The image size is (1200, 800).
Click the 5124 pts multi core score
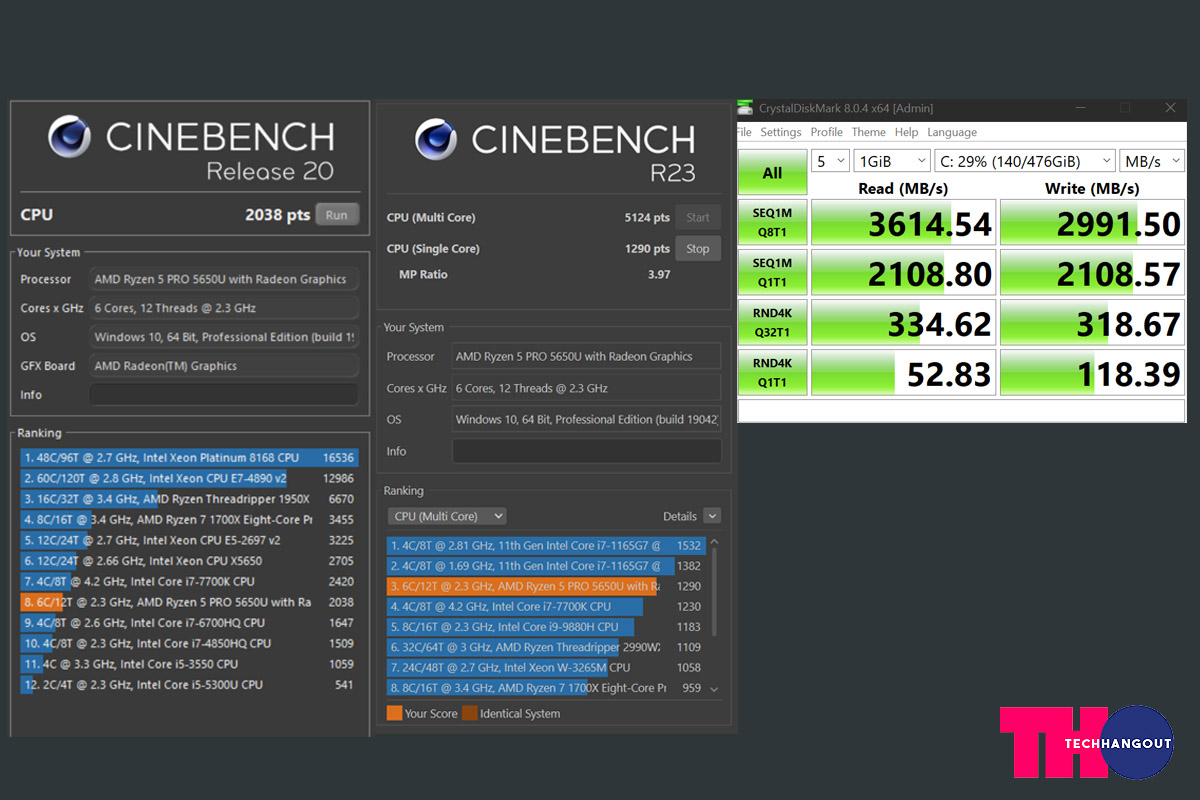(x=647, y=218)
